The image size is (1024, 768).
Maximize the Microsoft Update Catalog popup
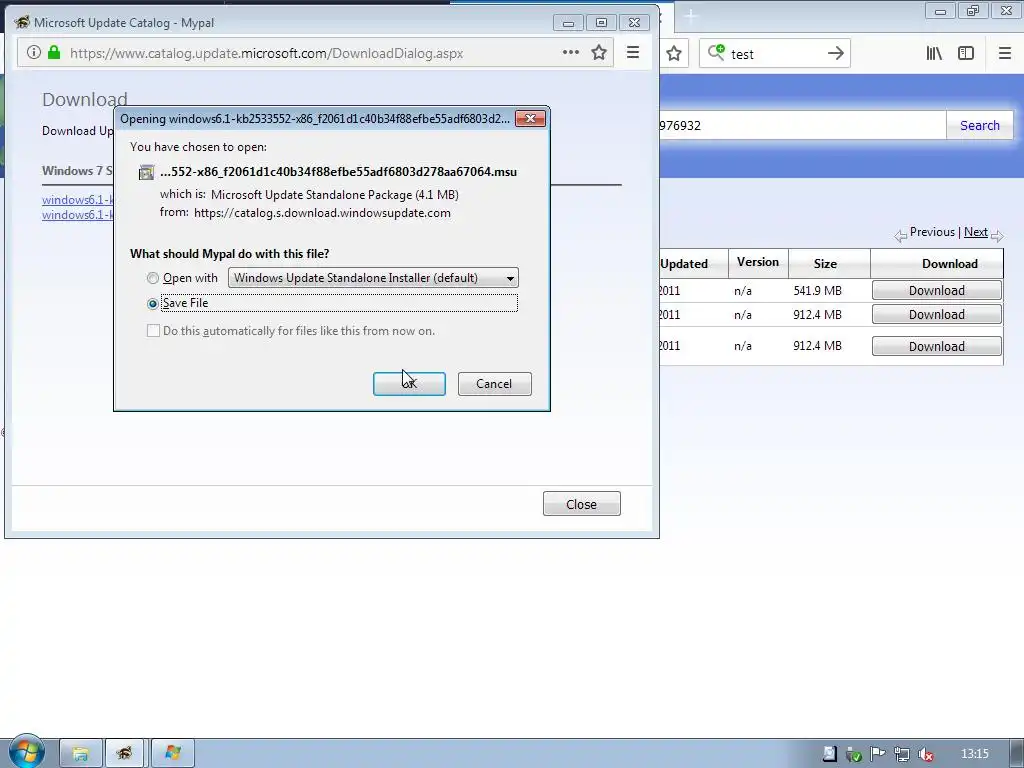click(x=601, y=23)
